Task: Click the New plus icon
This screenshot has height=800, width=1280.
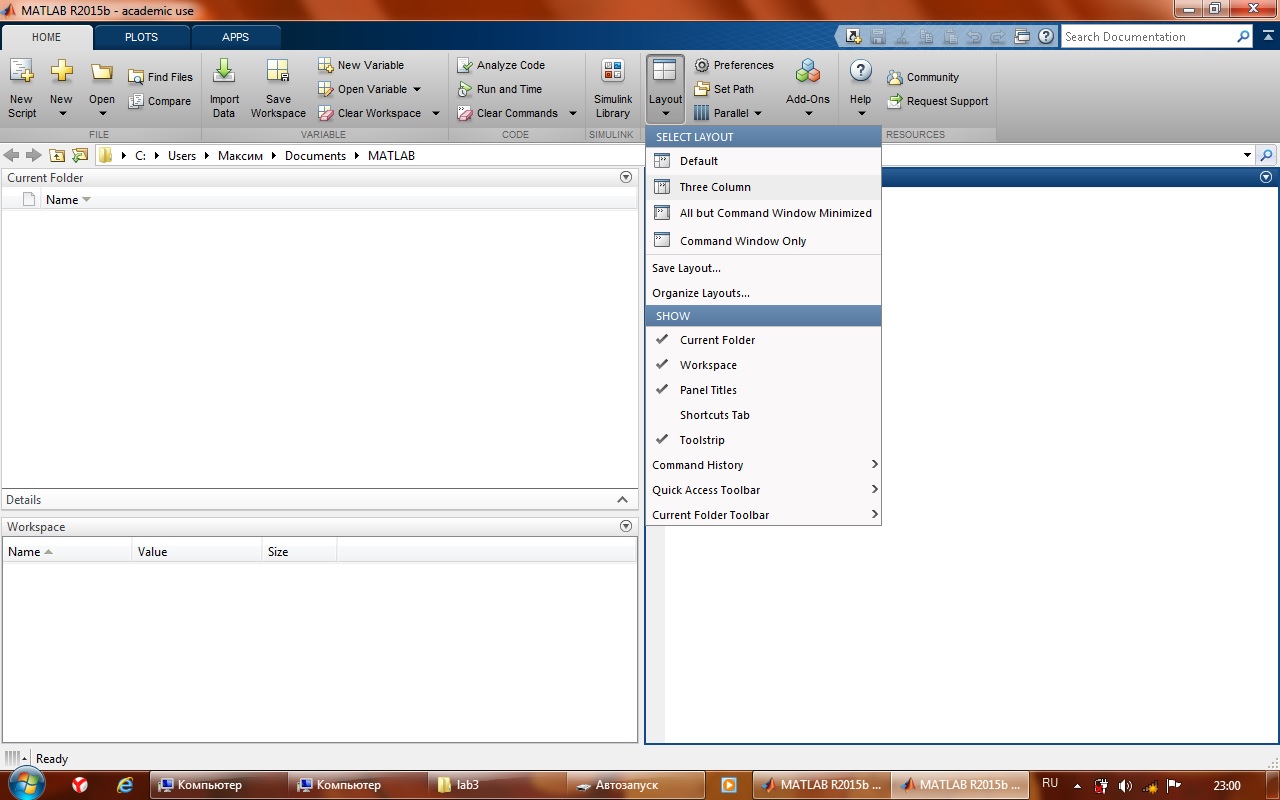Action: click(61, 72)
